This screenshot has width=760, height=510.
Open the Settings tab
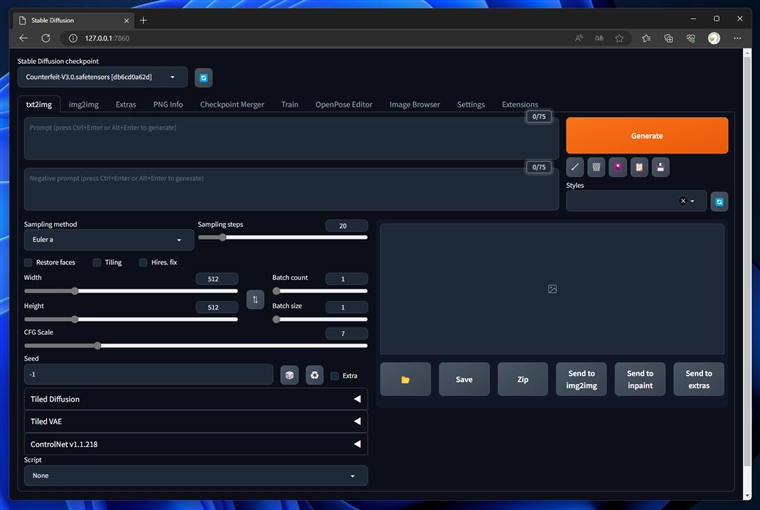471,104
